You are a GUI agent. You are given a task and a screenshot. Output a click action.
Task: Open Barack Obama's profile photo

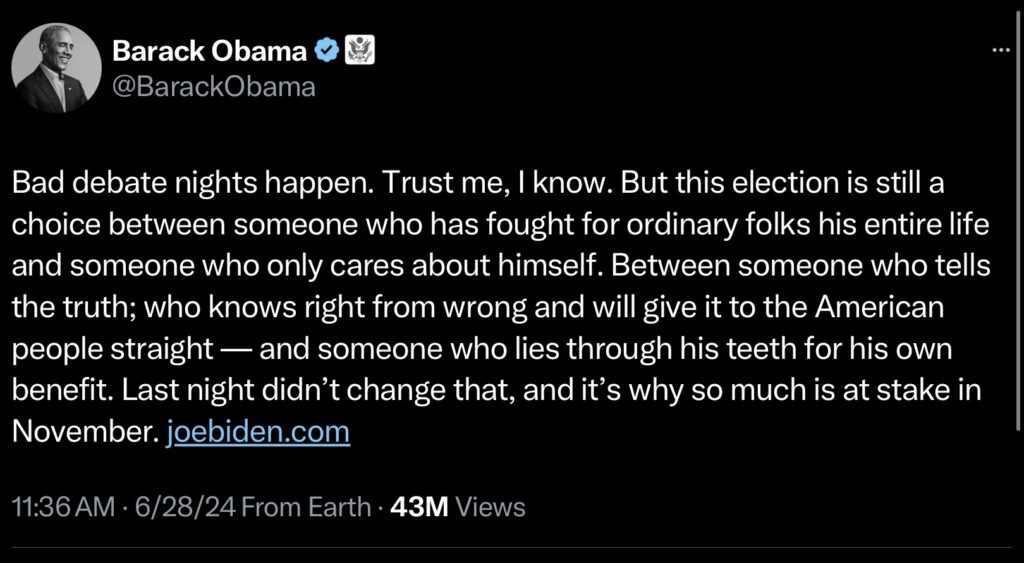pyautogui.click(x=56, y=67)
